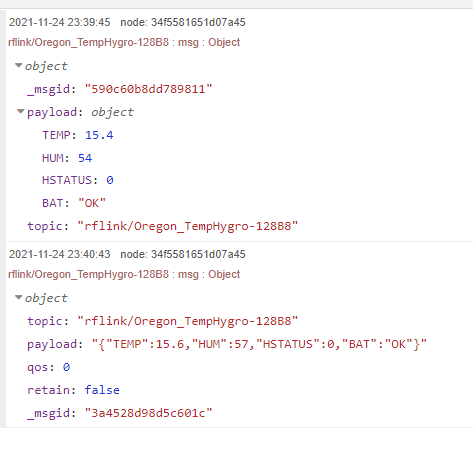The width and height of the screenshot is (473, 465).
Task: Select HUM value 54
Action: pos(85,158)
